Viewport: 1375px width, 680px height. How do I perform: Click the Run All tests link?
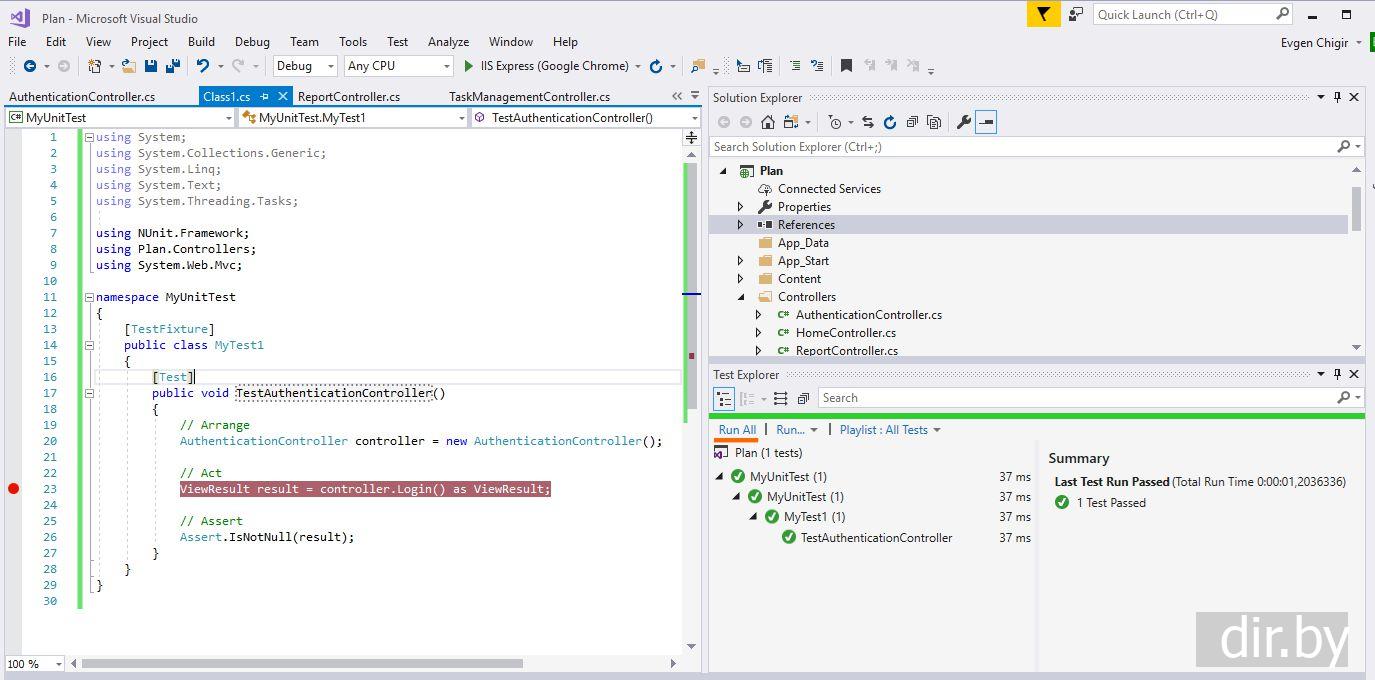coord(737,430)
